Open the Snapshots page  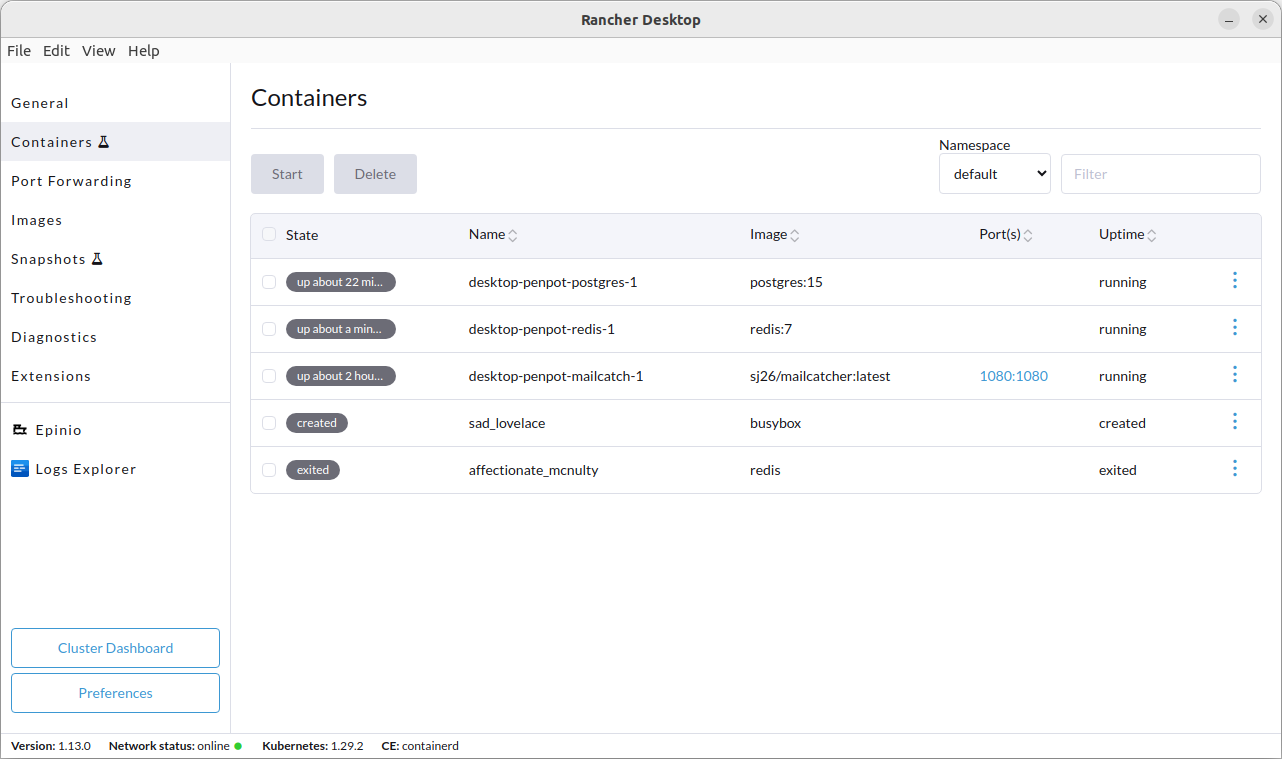point(115,259)
